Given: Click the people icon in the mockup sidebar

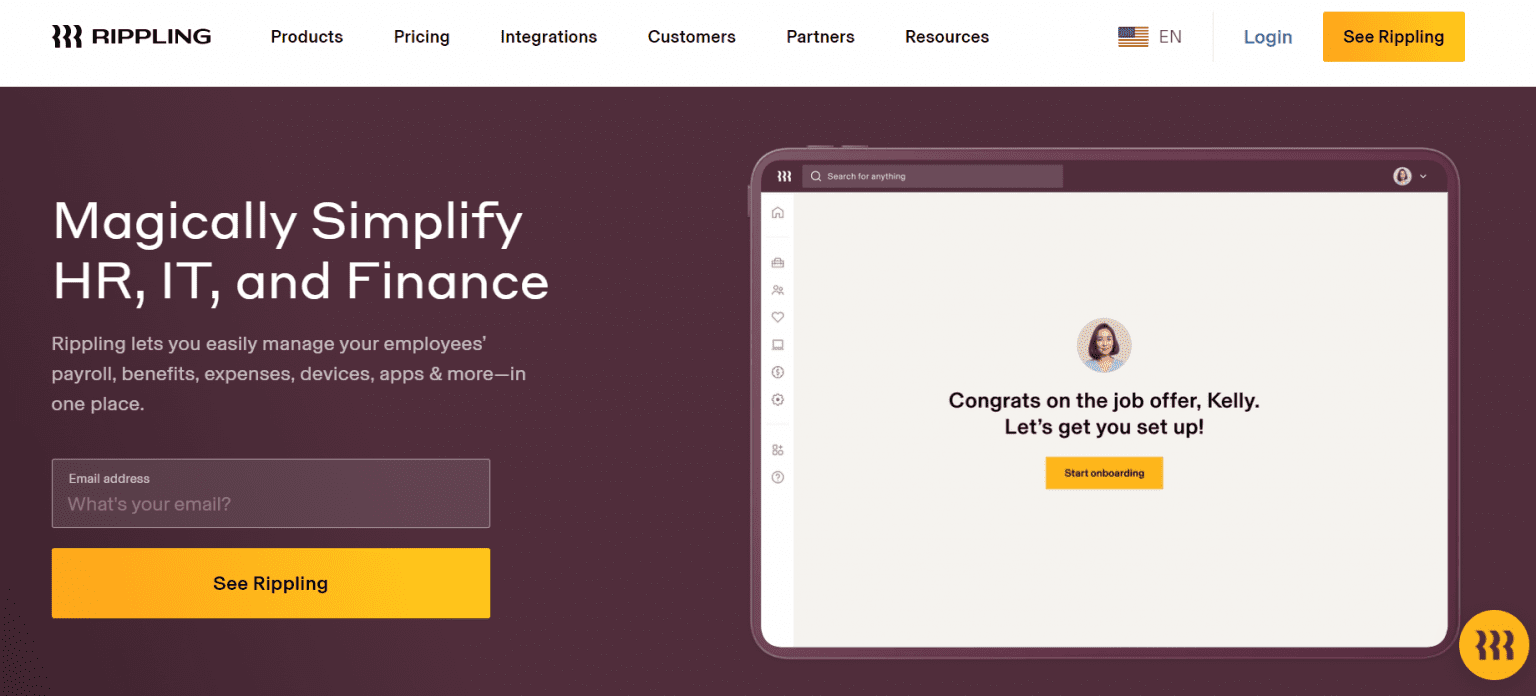Looking at the screenshot, I should pos(778,290).
